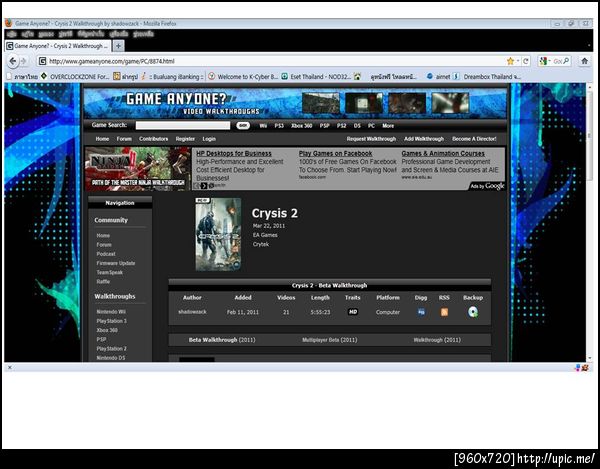This screenshot has width=600, height=469.
Task: Click the HD traits badge
Action: coord(353,312)
